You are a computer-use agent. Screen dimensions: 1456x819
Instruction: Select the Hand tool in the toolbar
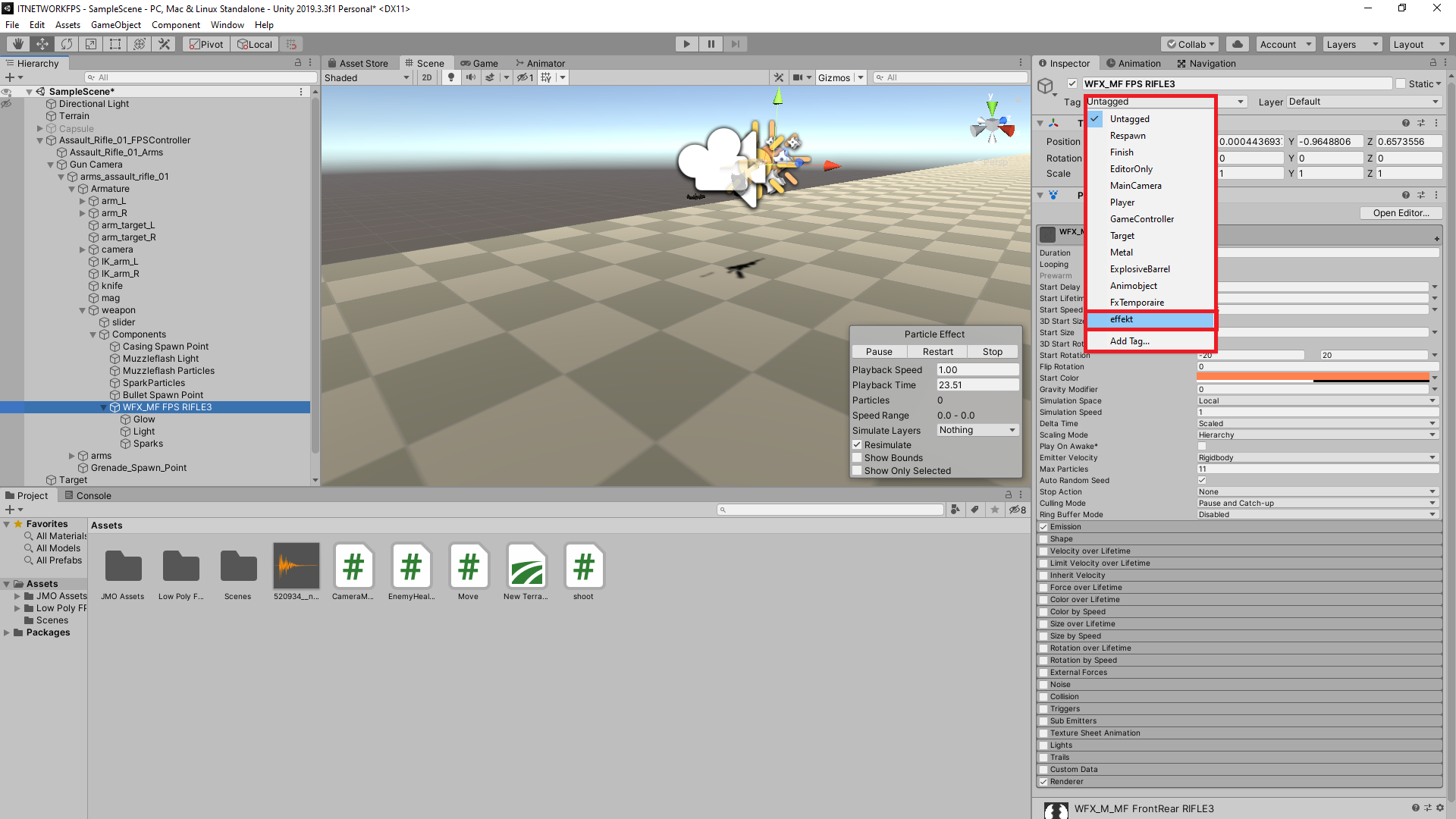17,44
